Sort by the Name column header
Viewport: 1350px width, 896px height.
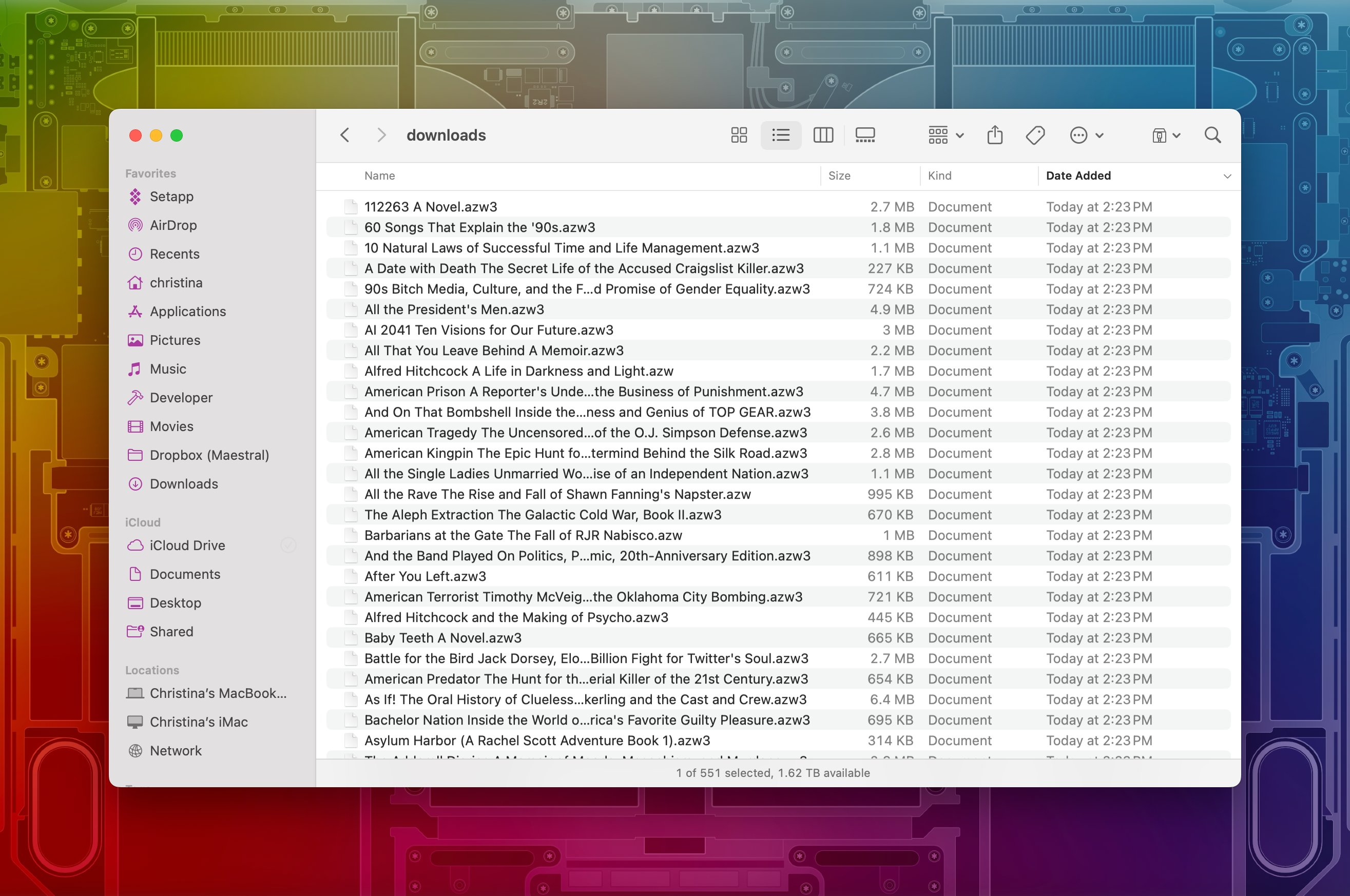(x=379, y=176)
